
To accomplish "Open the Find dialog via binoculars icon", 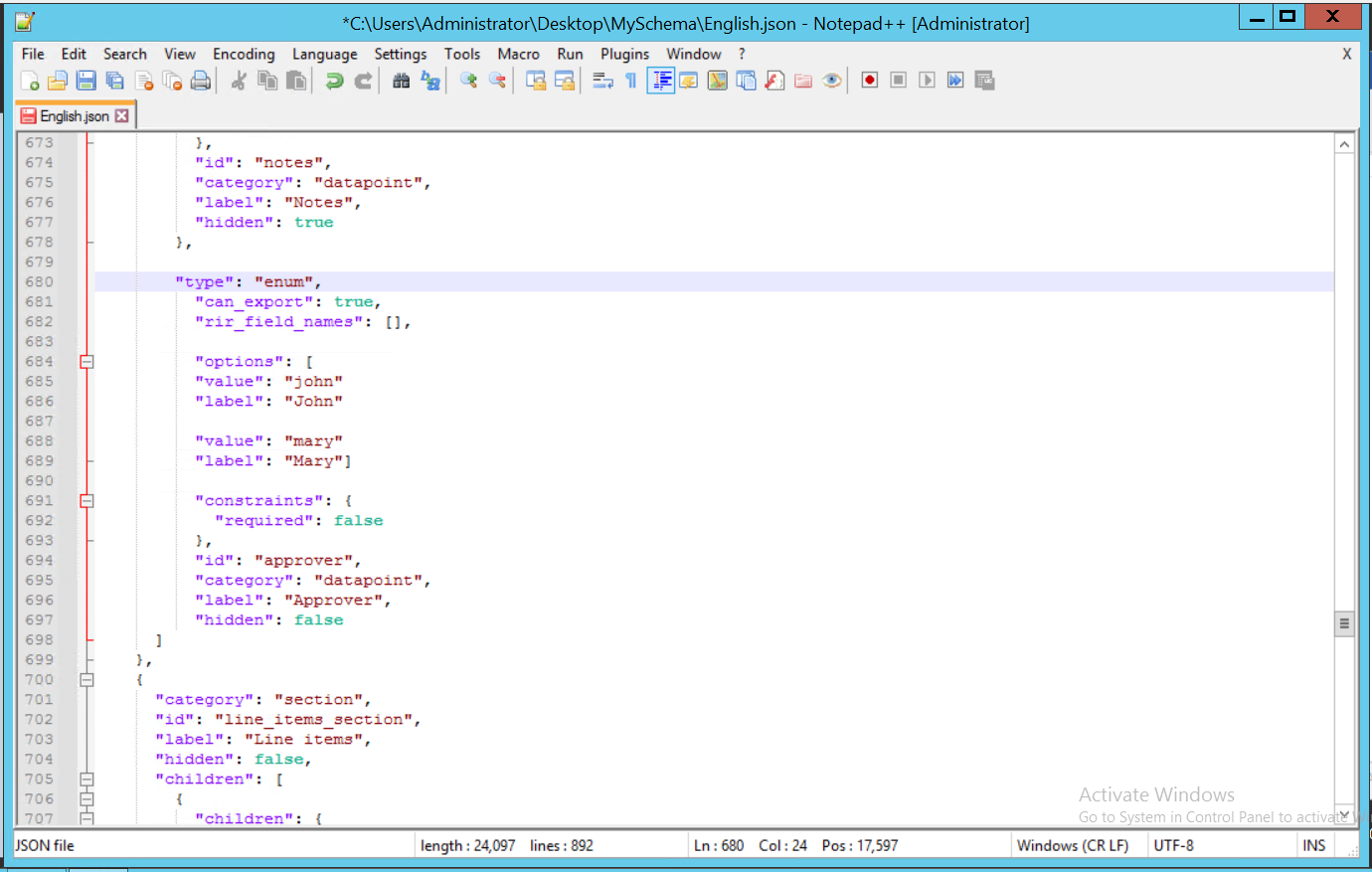I will 403,81.
